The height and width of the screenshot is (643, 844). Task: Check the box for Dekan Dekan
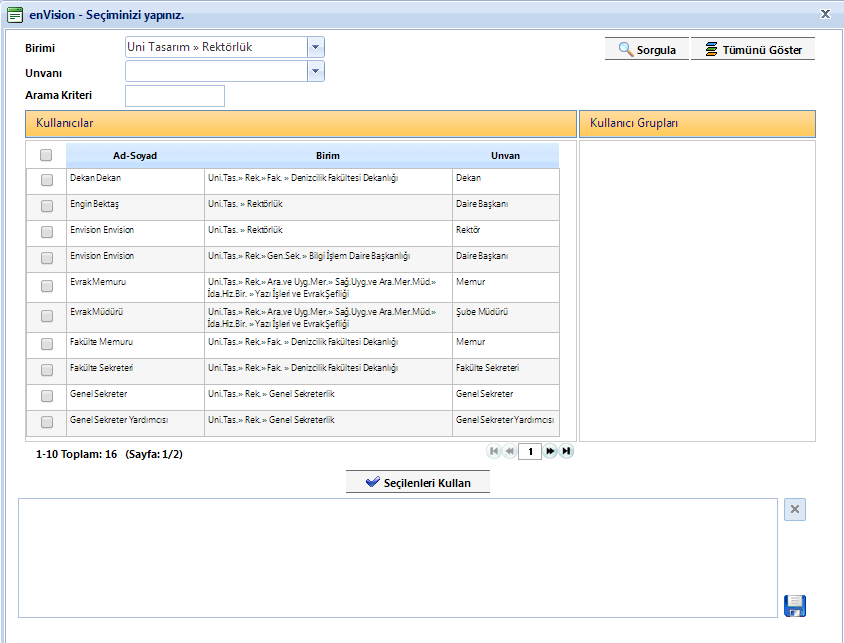pos(47,180)
